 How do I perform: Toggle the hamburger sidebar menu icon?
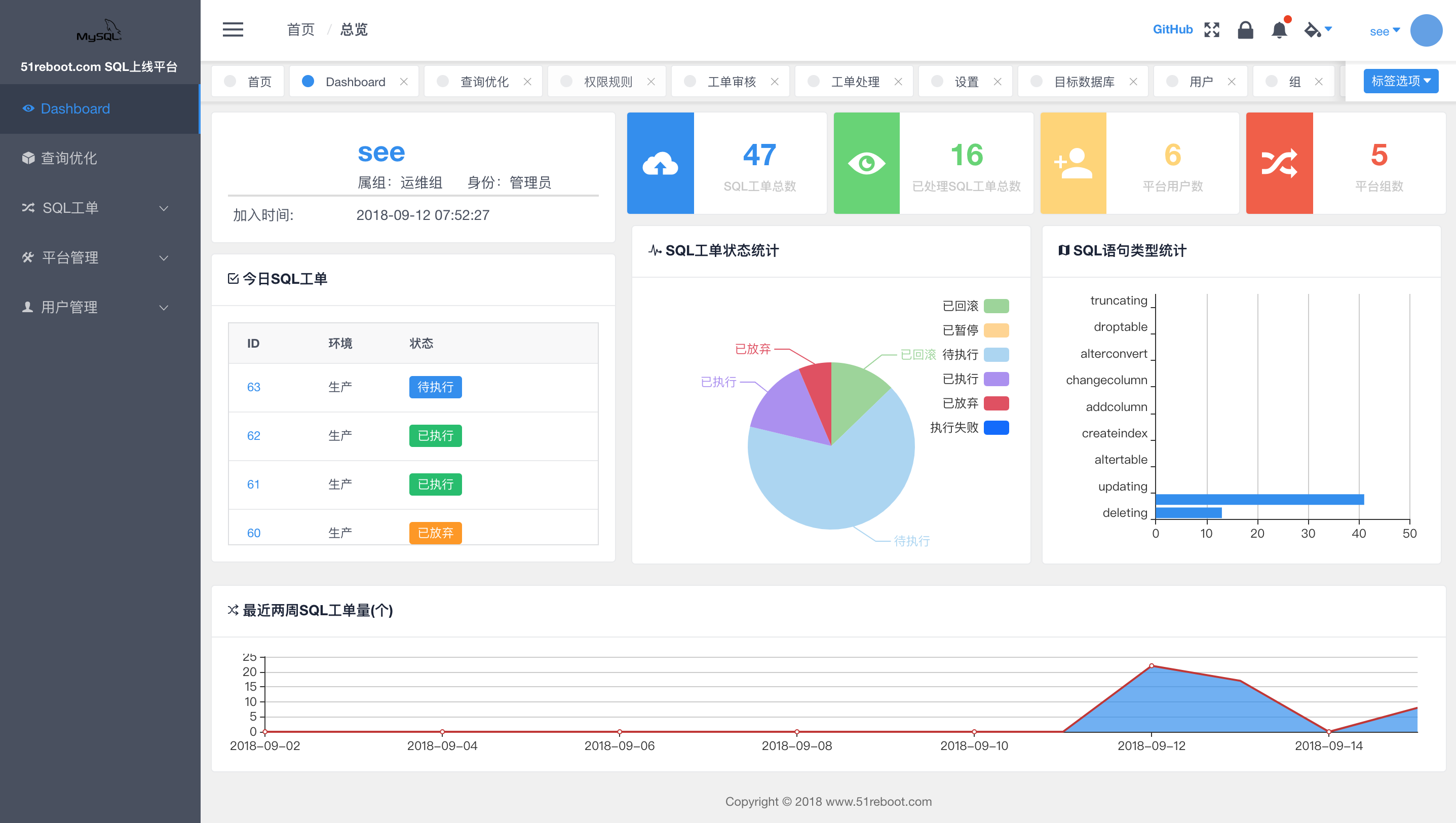[233, 29]
